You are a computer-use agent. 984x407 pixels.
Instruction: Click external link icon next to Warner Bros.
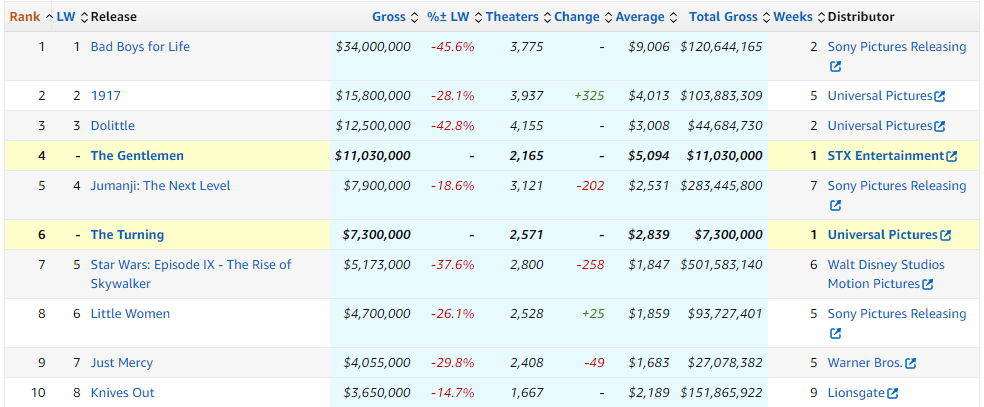[910, 363]
